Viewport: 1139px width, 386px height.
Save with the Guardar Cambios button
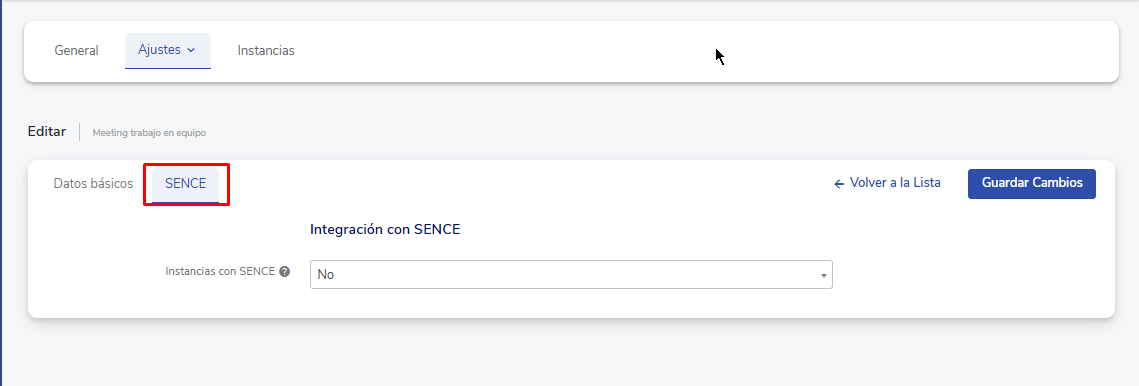(1031, 183)
